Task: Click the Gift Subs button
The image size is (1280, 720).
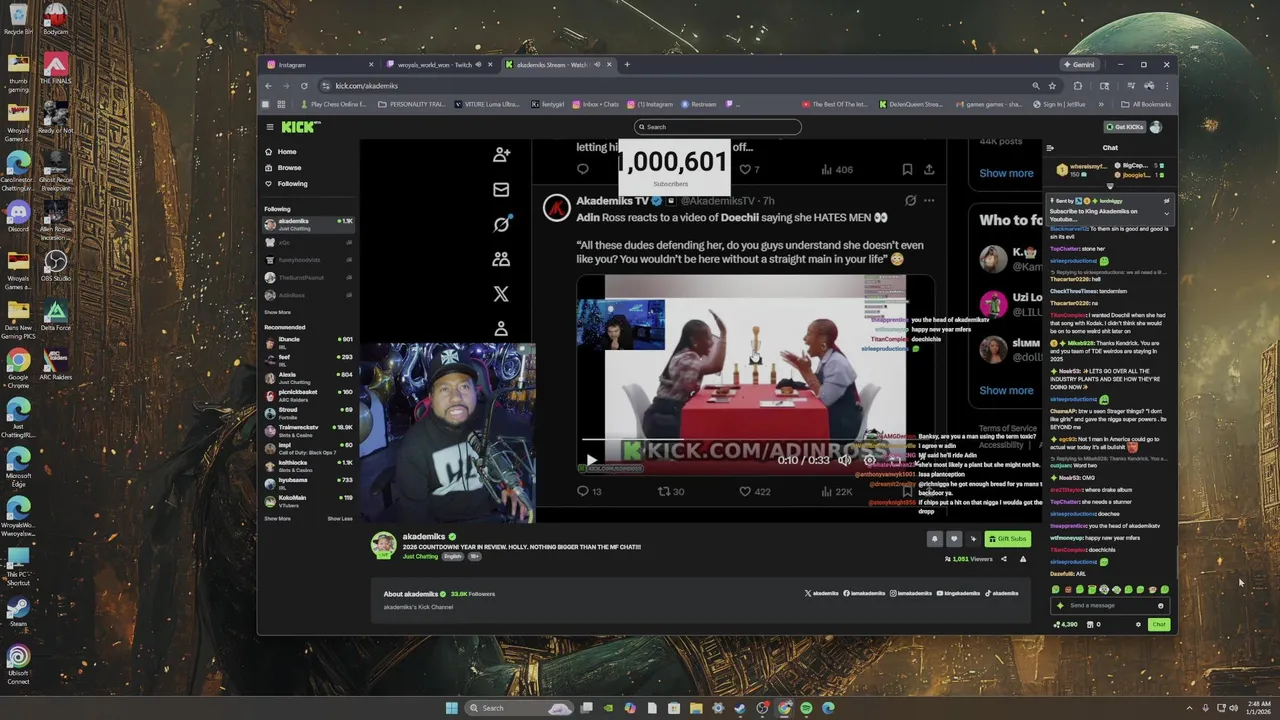Action: (1007, 539)
